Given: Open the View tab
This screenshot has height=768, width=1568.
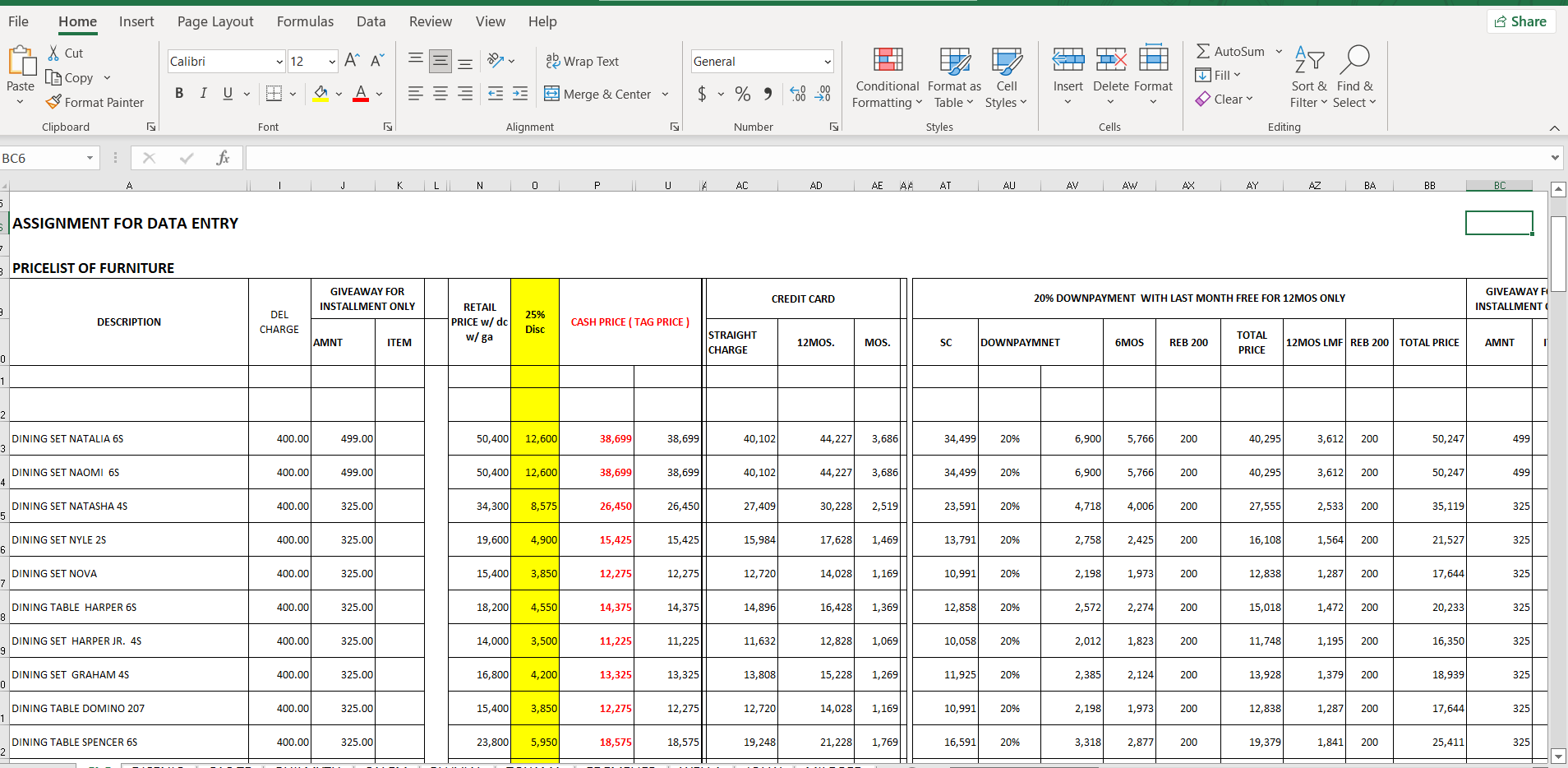Looking at the screenshot, I should tap(491, 21).
